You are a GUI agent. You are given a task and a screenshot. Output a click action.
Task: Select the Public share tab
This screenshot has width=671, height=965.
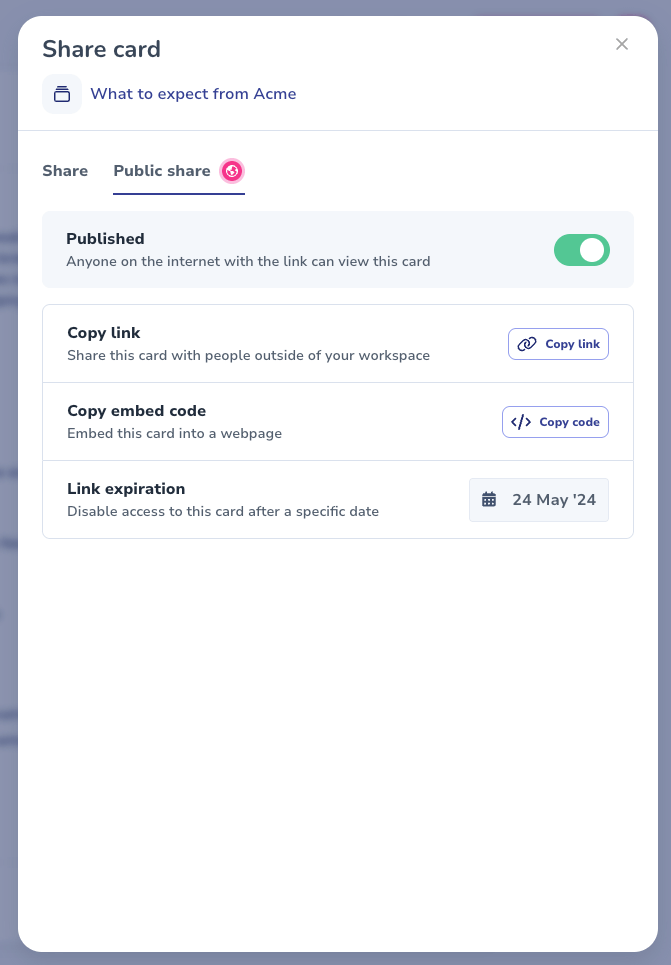coord(162,171)
